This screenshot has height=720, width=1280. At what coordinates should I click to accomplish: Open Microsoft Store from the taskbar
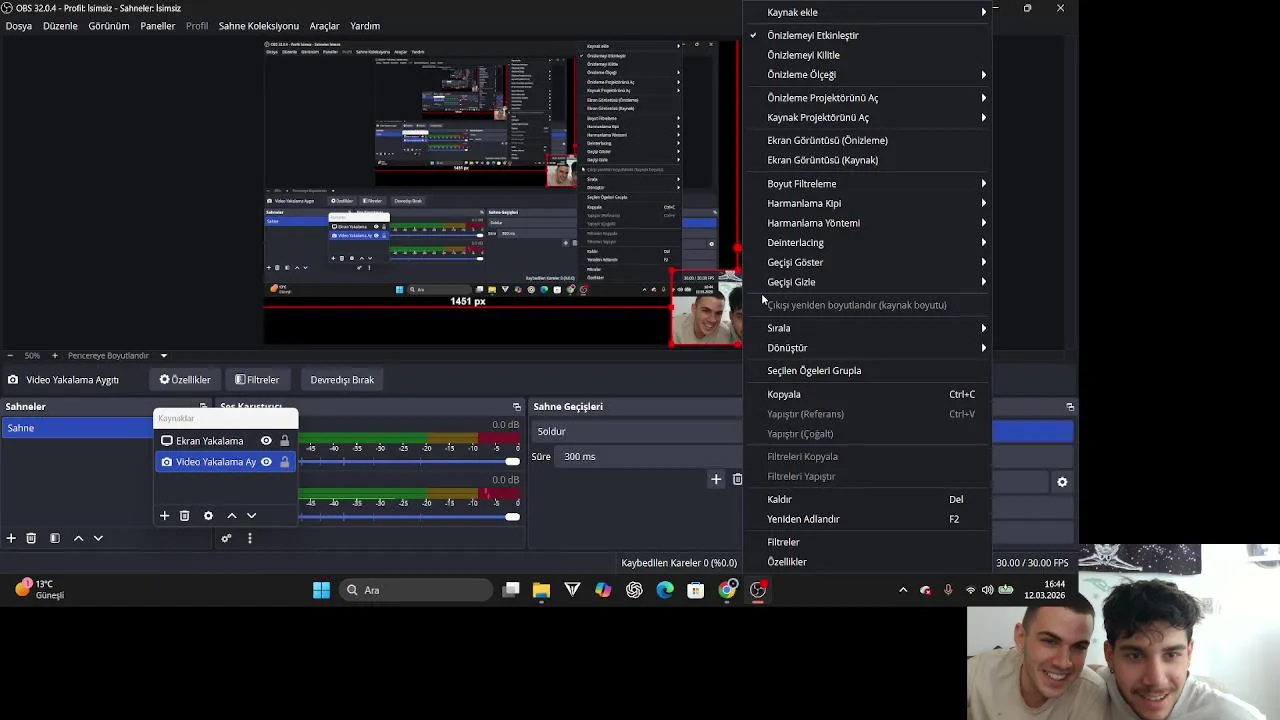coord(696,590)
